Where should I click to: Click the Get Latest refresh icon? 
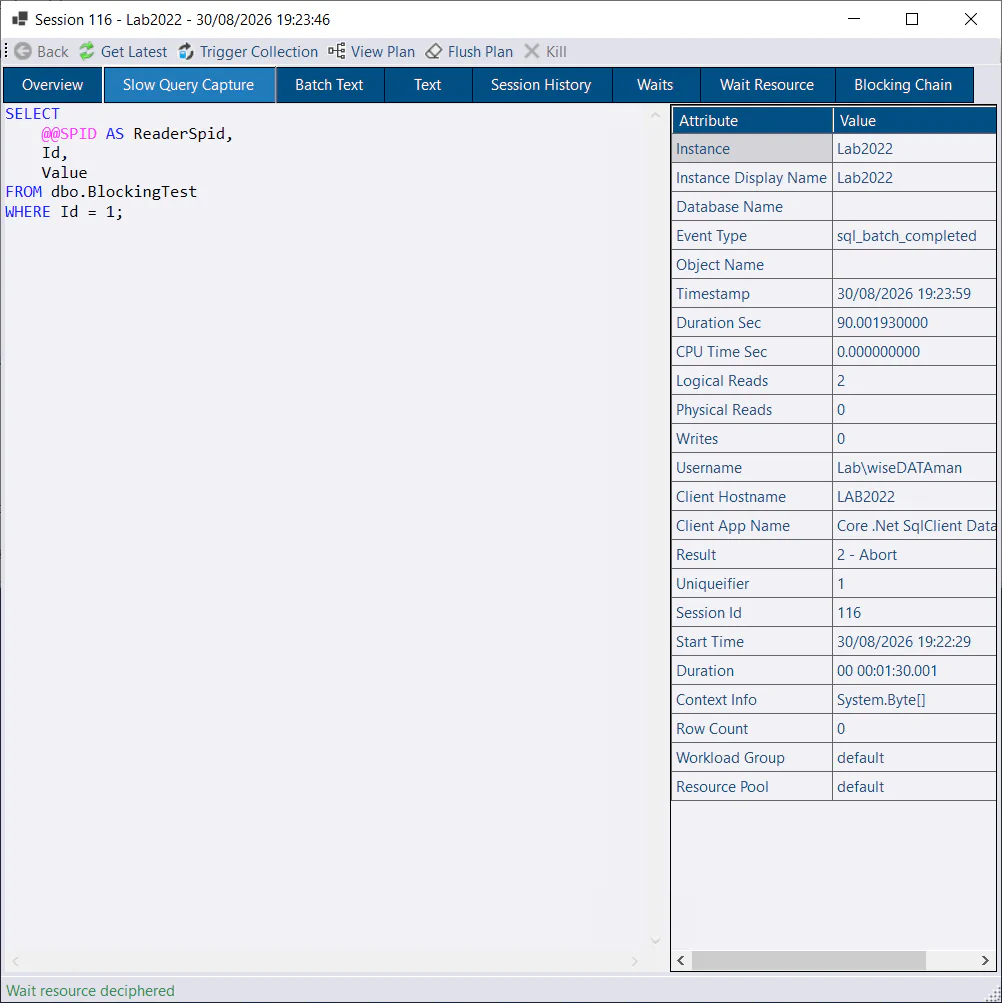87,51
